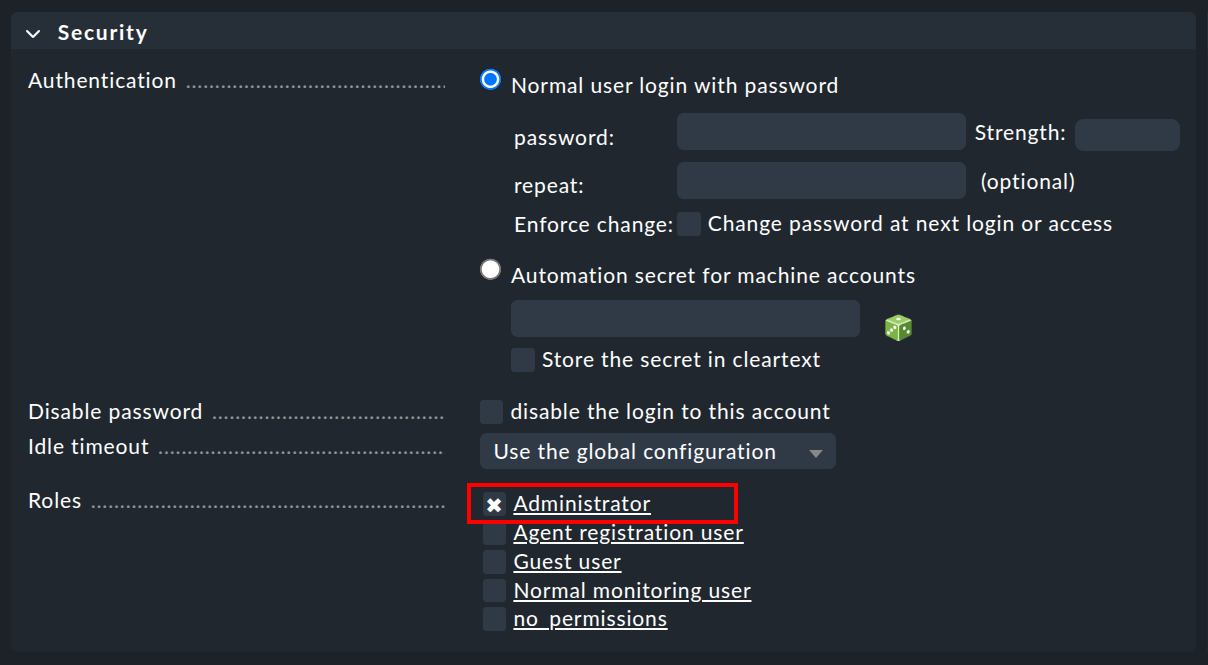Uncheck the Administrator role
1208x665 pixels.
(x=493, y=504)
